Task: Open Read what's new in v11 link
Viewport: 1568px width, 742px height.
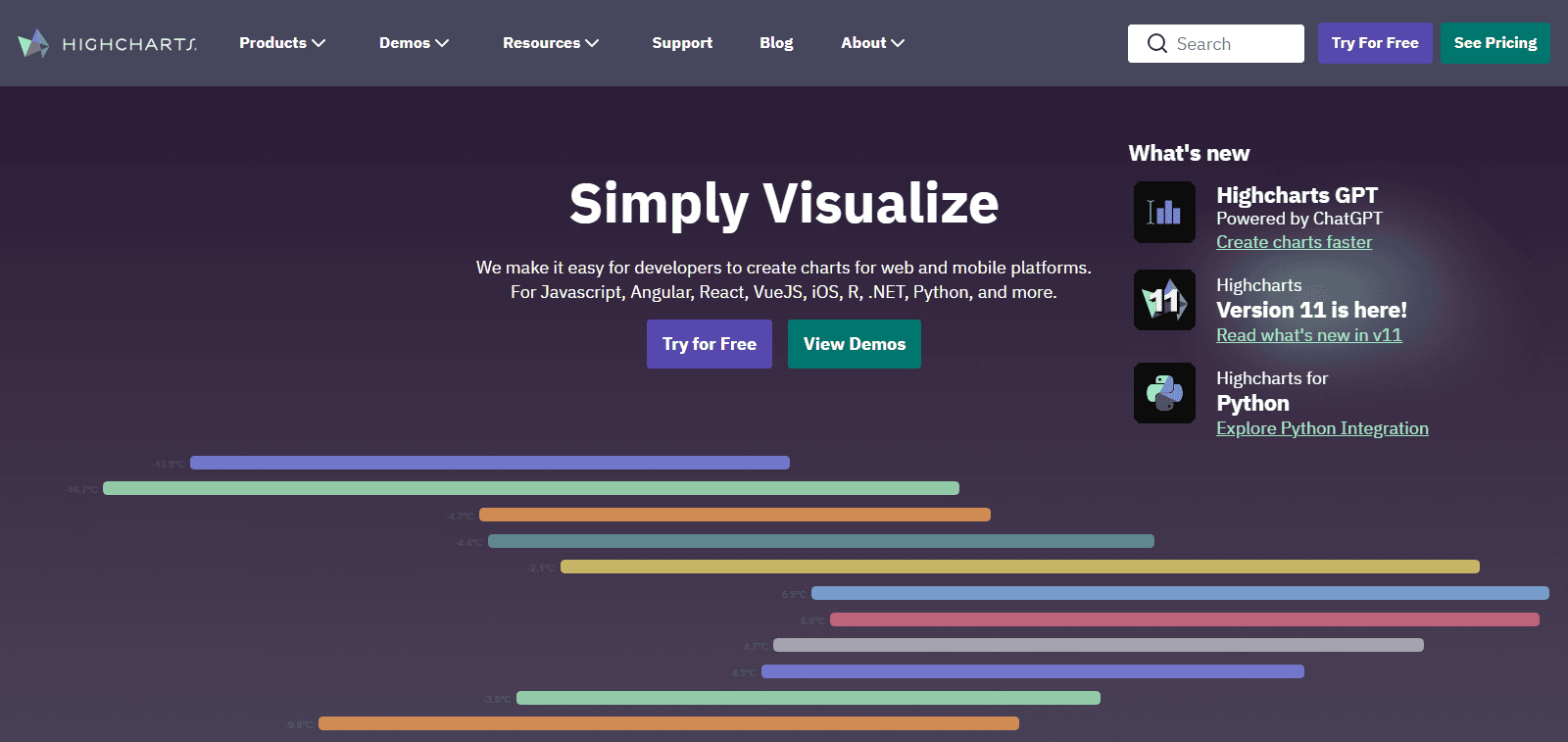Action: point(1308,335)
